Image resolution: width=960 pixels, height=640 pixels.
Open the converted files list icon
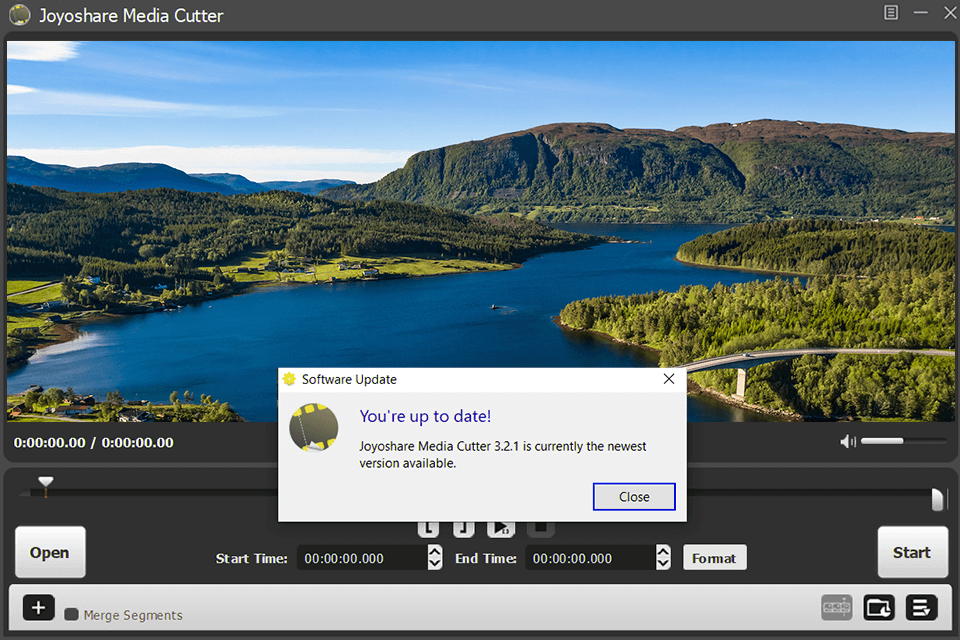tap(919, 607)
